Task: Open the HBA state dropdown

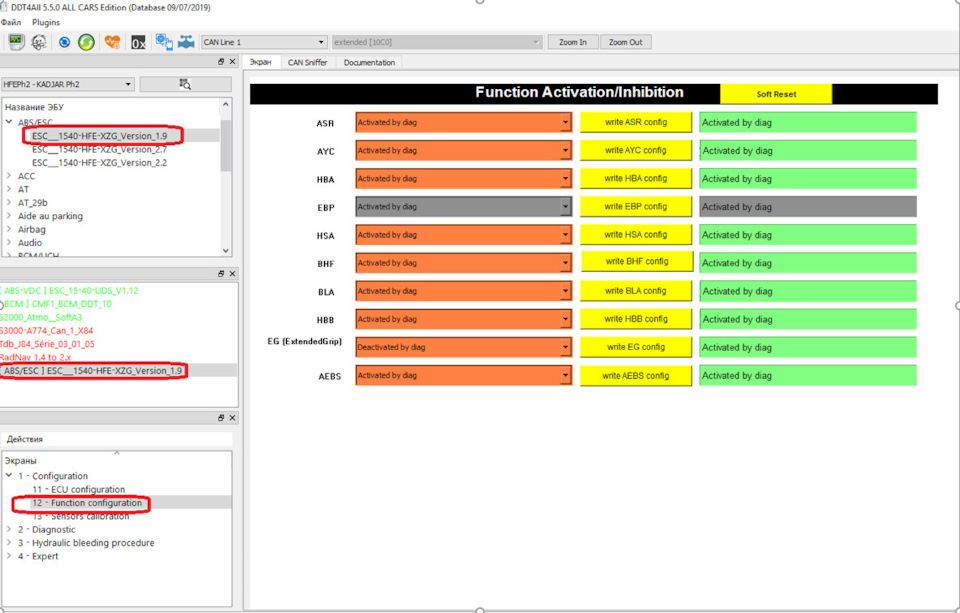Action: coord(463,179)
